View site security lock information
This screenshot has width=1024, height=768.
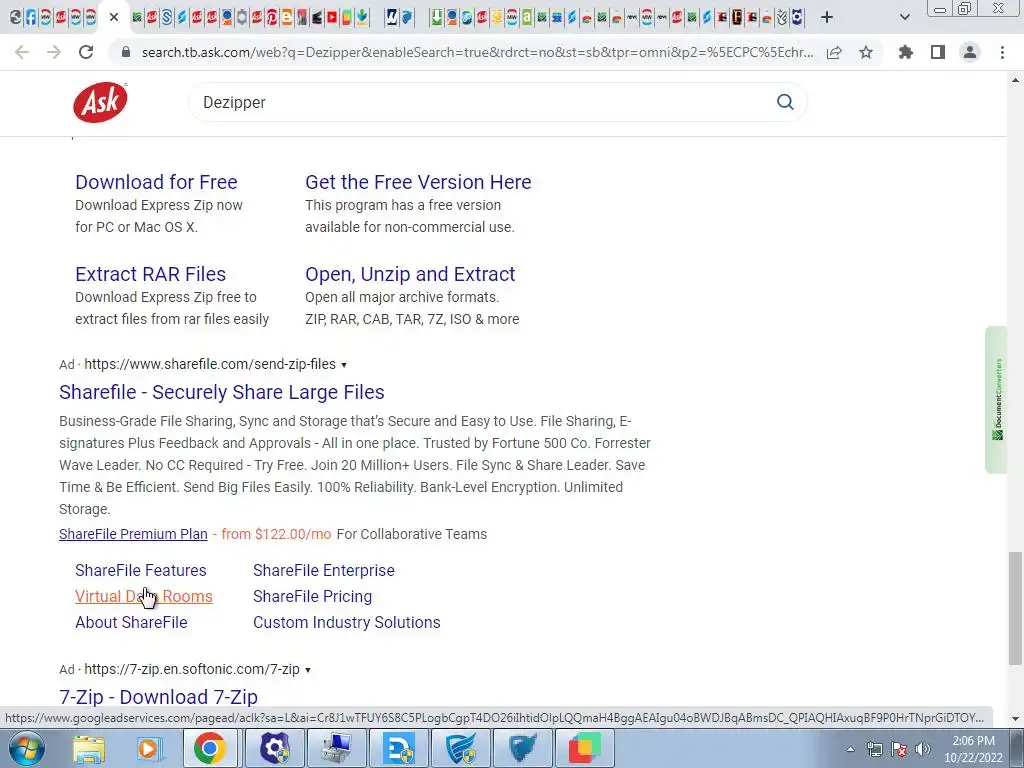126,52
